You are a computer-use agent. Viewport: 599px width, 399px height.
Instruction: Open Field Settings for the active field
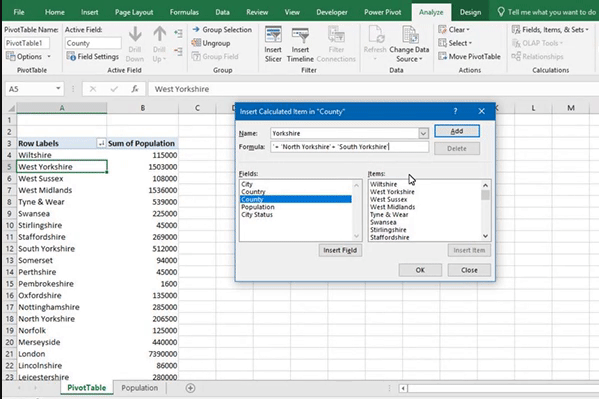pos(92,57)
